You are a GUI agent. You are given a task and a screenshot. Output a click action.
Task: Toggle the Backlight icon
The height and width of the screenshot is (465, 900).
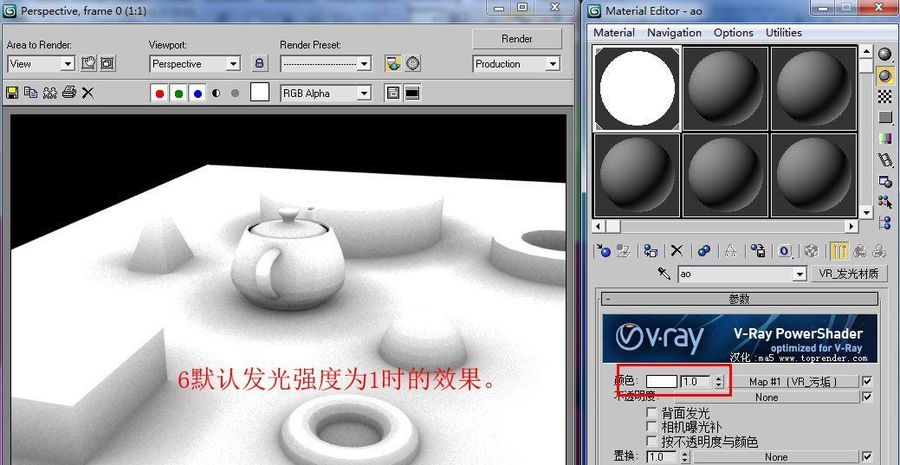(885, 76)
